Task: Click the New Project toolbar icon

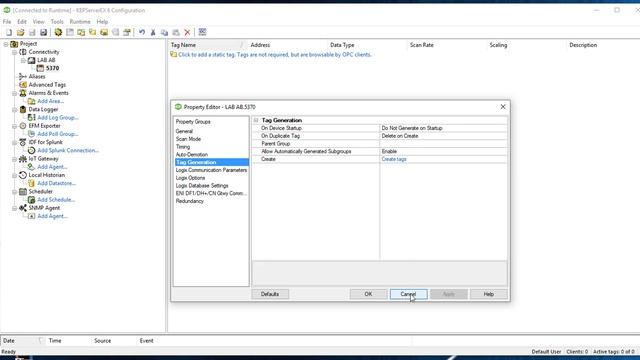Action: tap(9, 32)
